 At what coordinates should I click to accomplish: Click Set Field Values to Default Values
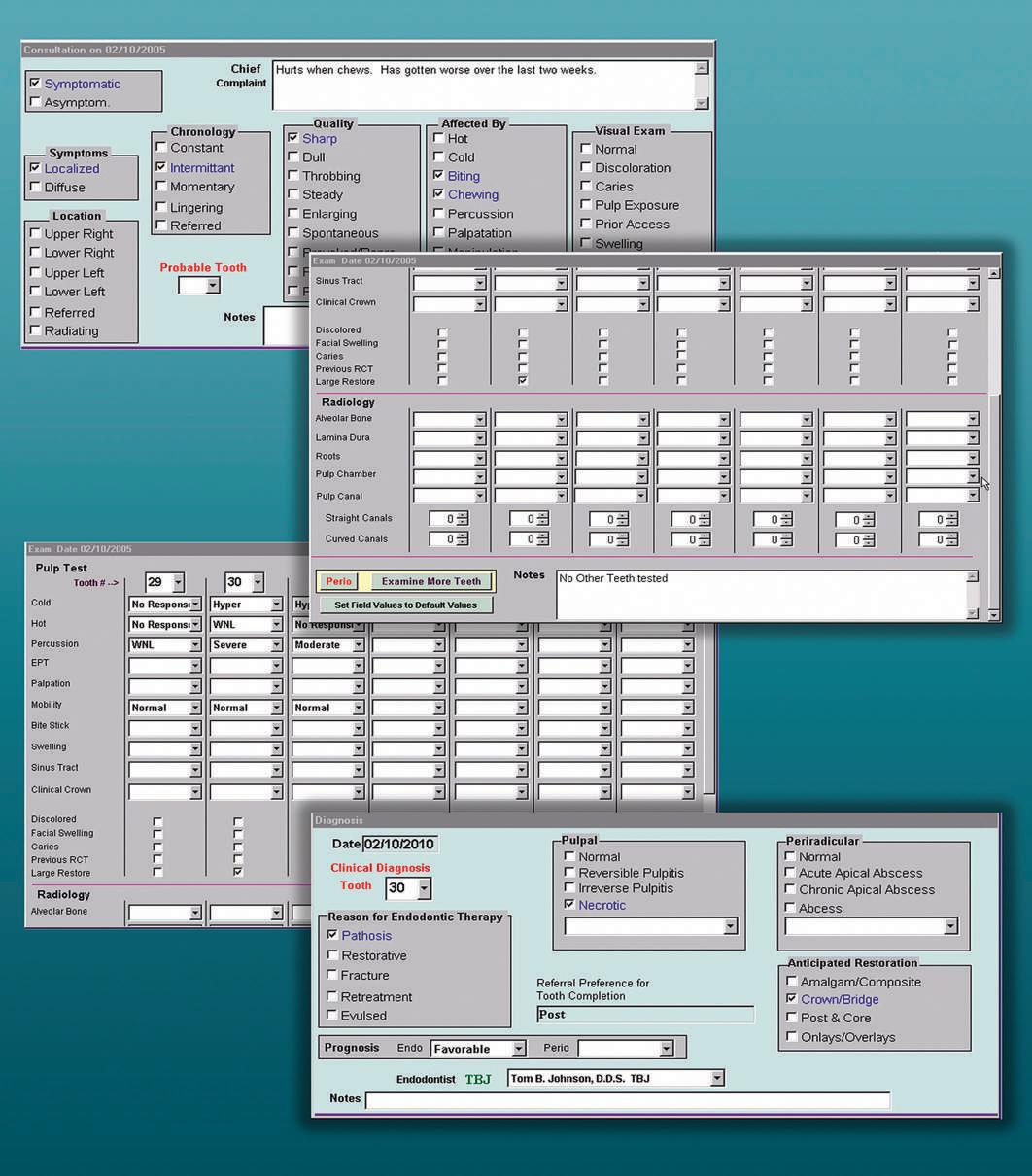coord(406,605)
